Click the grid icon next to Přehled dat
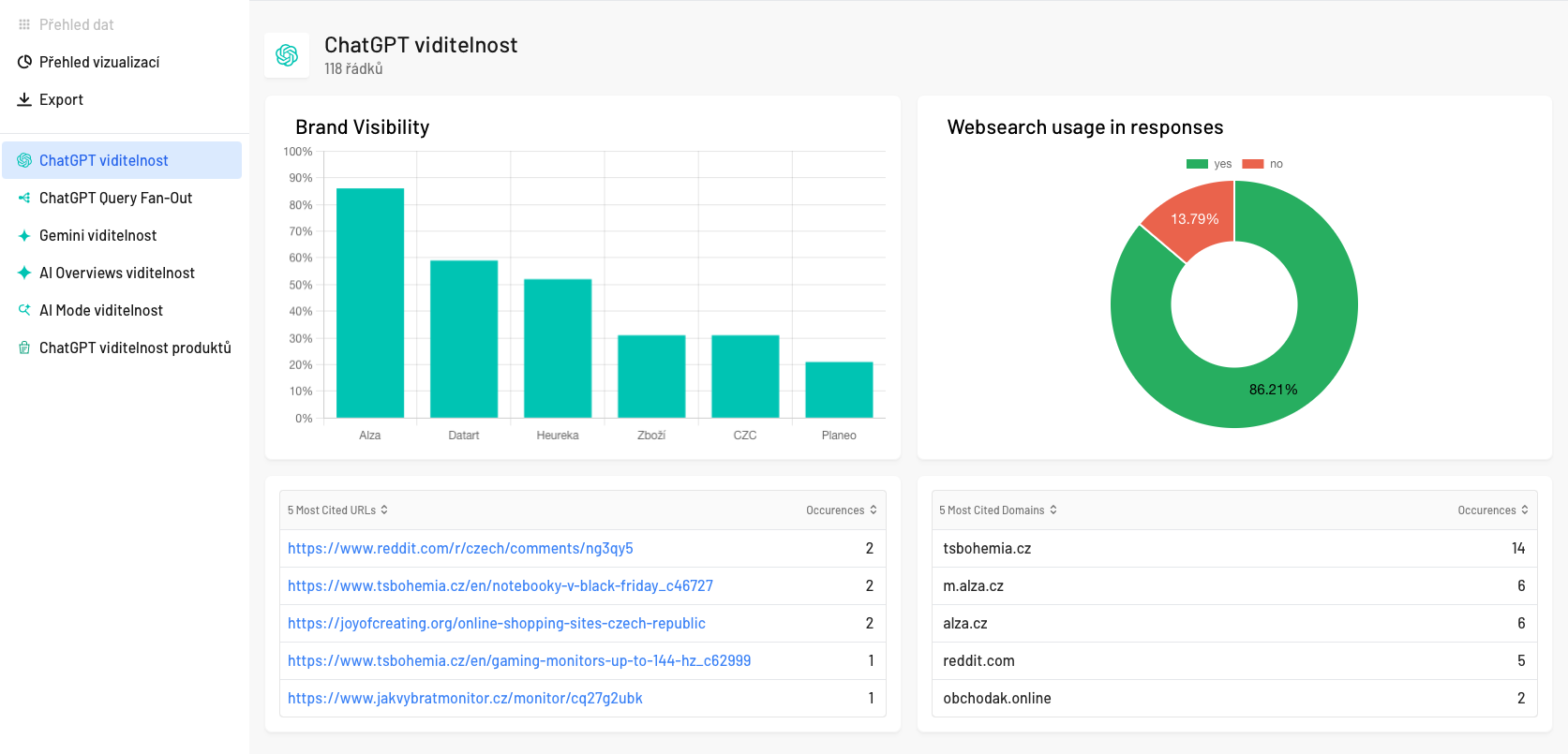 (x=24, y=24)
